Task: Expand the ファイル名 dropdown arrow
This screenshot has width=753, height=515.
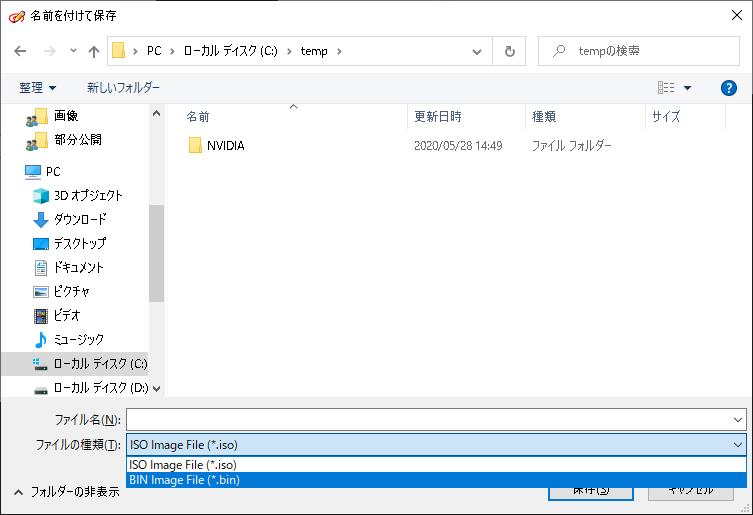Action: tap(738, 420)
